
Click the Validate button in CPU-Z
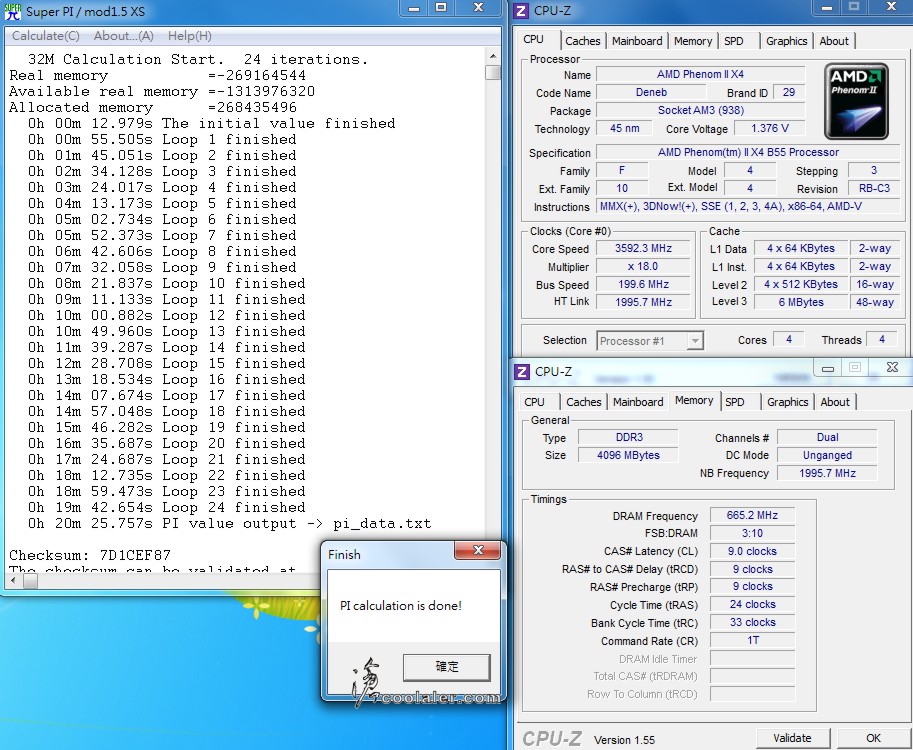tap(792, 738)
